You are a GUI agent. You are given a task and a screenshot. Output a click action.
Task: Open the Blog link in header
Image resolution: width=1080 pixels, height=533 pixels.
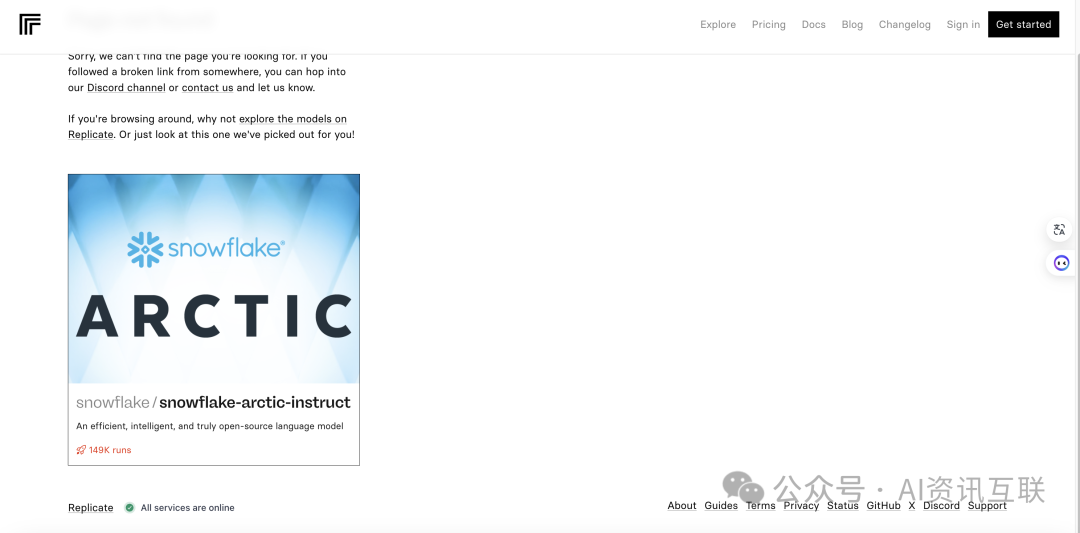852,25
